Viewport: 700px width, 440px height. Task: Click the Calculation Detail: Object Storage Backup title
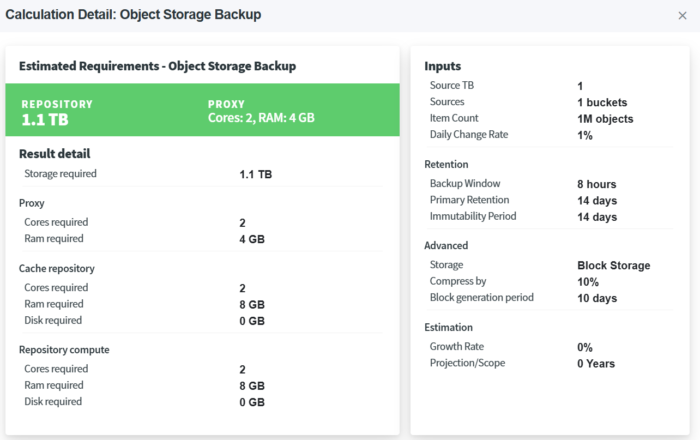133,15
